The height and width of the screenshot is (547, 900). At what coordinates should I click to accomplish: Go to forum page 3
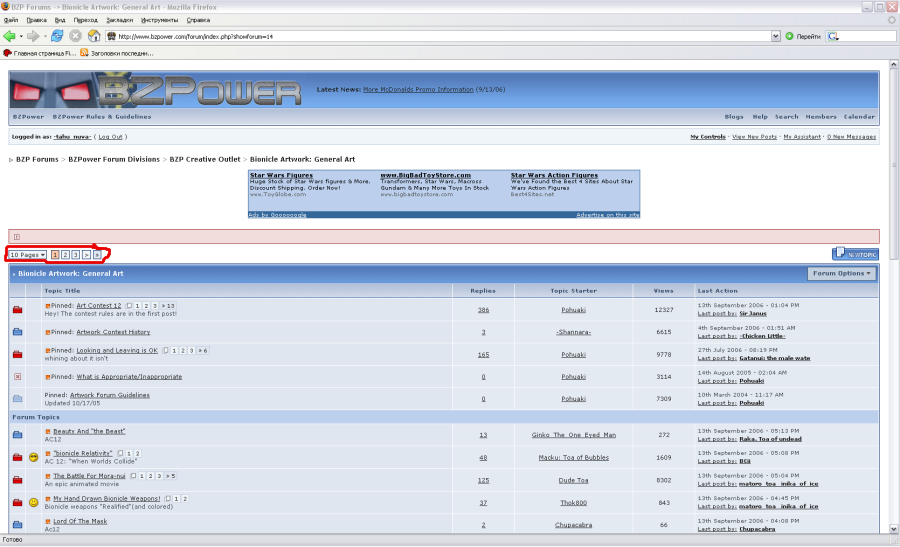76,255
